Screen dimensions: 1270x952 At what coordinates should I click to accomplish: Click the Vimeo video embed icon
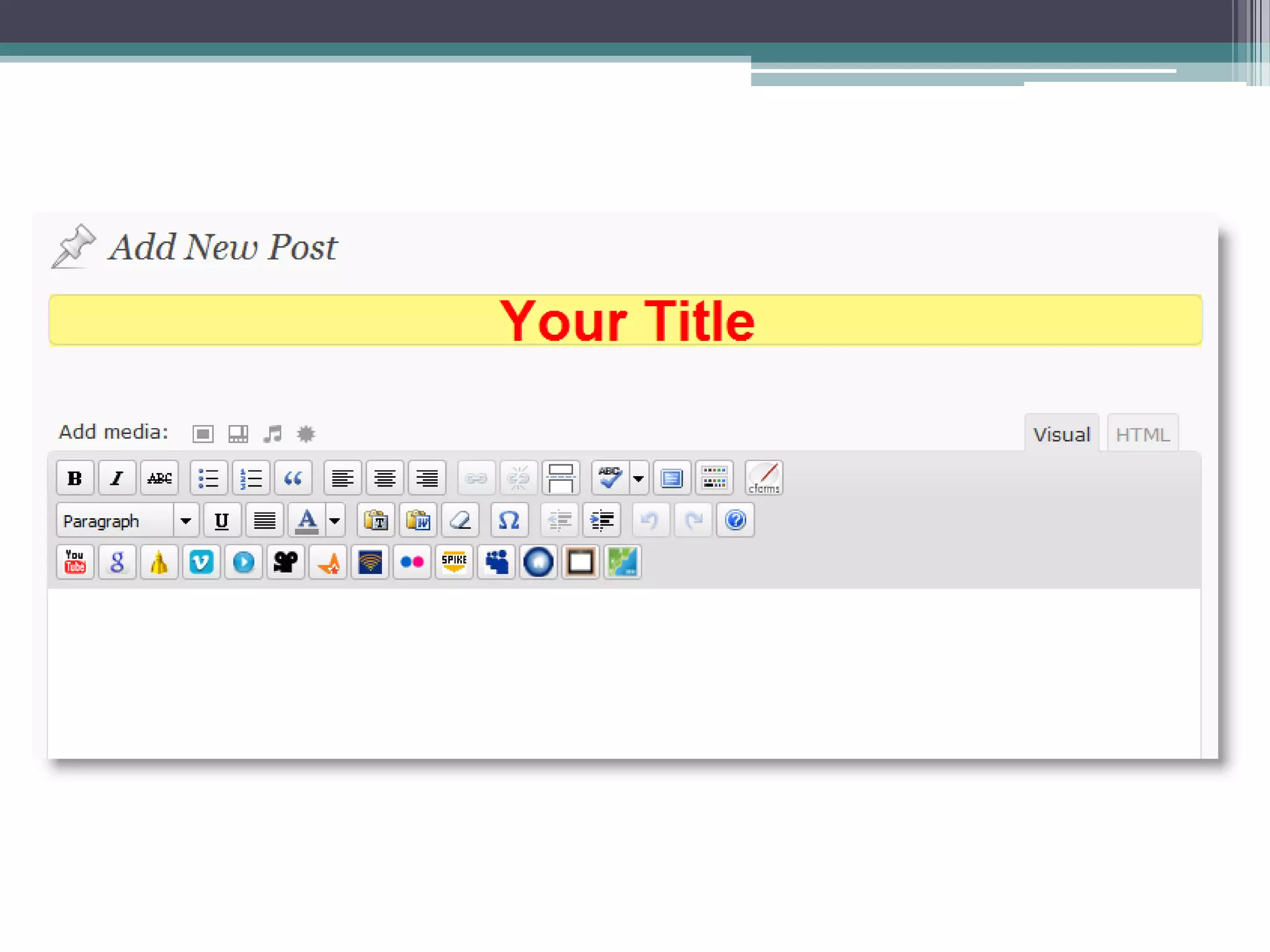[201, 562]
